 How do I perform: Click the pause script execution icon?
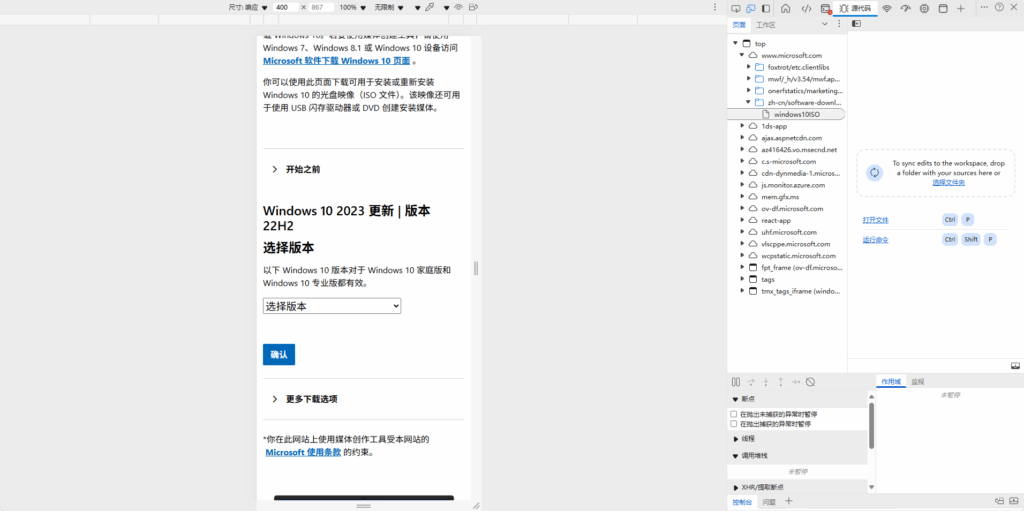(x=736, y=382)
